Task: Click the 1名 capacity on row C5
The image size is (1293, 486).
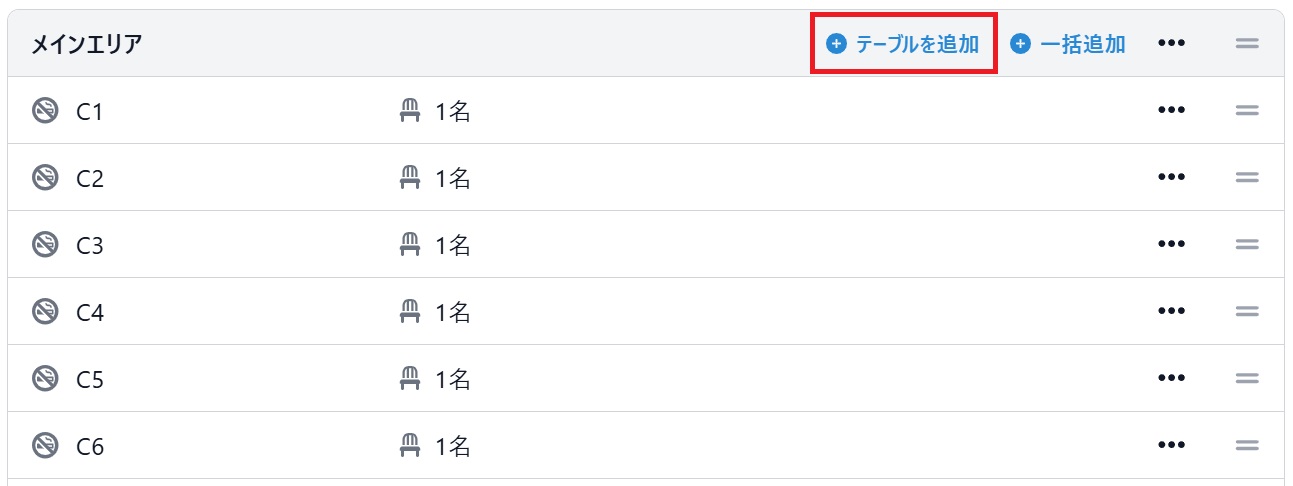Action: [452, 379]
